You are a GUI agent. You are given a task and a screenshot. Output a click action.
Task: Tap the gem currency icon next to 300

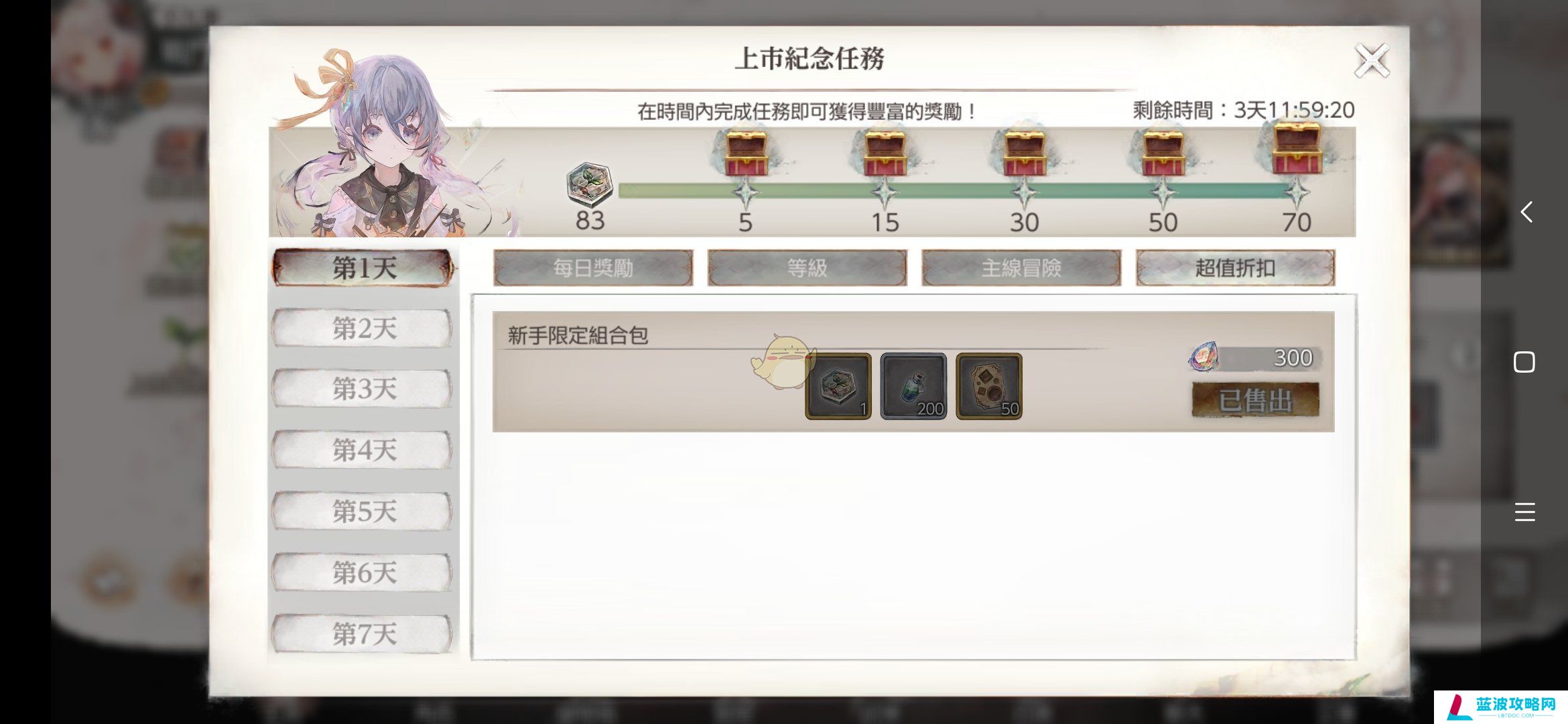point(1203,357)
